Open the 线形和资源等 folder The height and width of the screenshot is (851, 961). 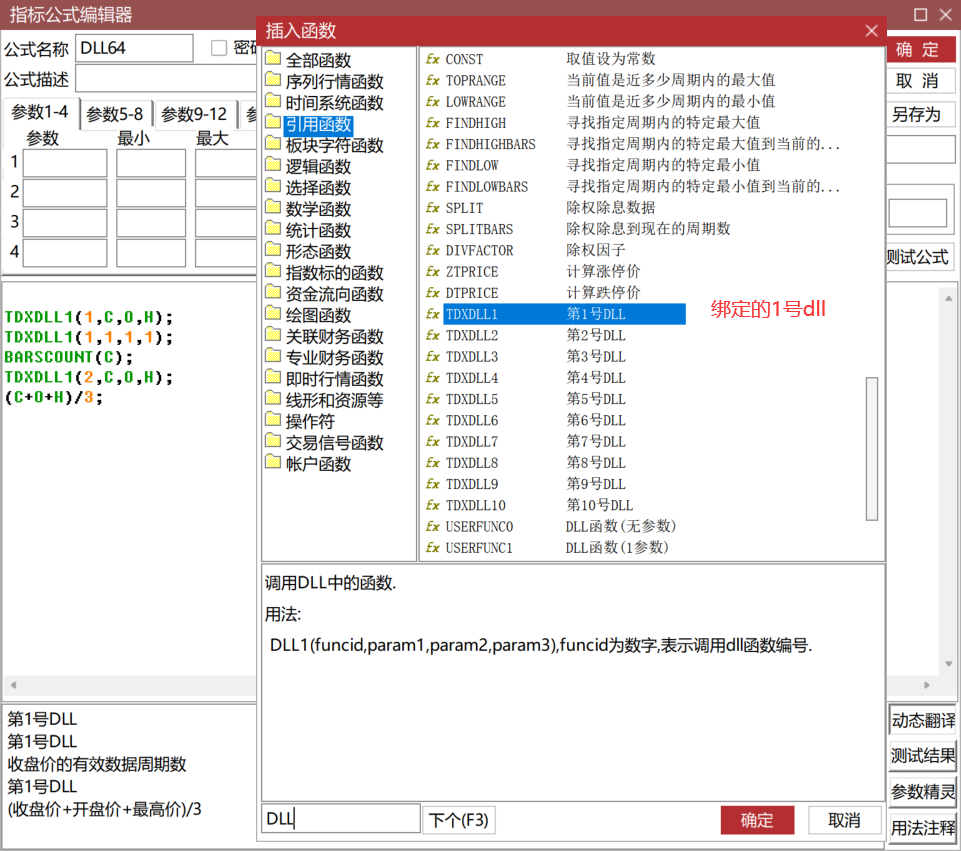pyautogui.click(x=325, y=400)
